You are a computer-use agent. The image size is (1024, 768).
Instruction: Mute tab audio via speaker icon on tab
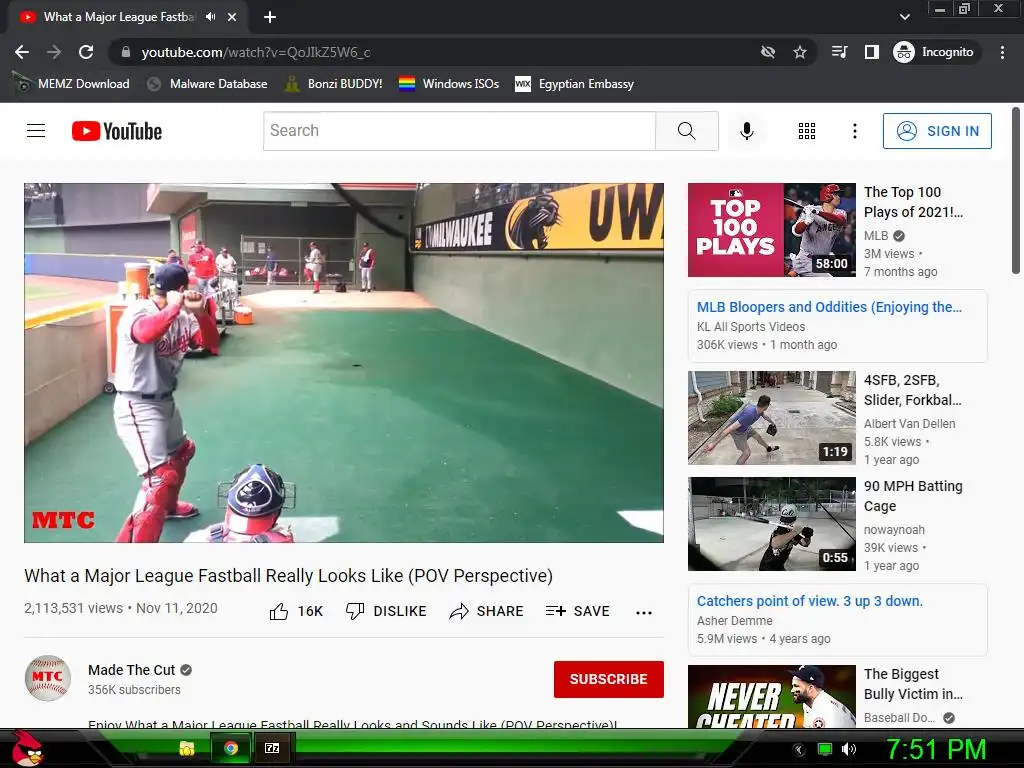[210, 17]
